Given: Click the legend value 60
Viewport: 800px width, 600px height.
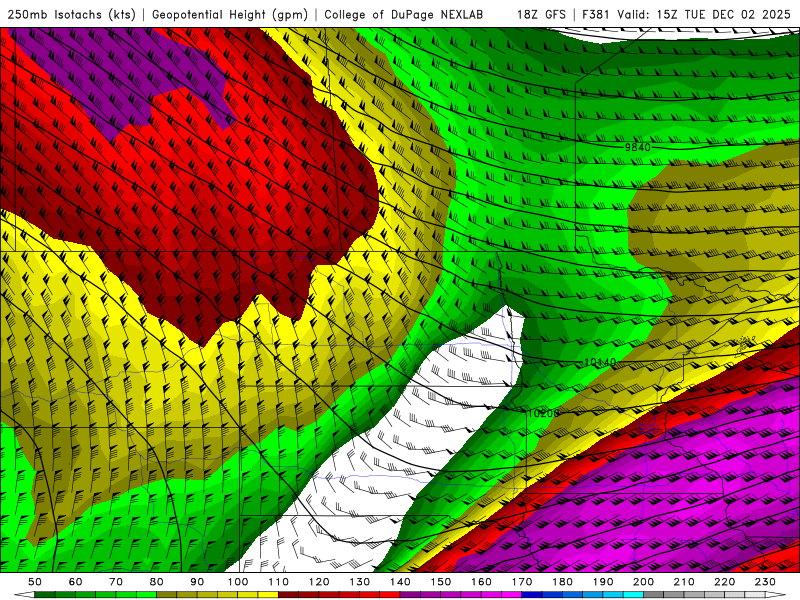Looking at the screenshot, I should [x=76, y=582].
